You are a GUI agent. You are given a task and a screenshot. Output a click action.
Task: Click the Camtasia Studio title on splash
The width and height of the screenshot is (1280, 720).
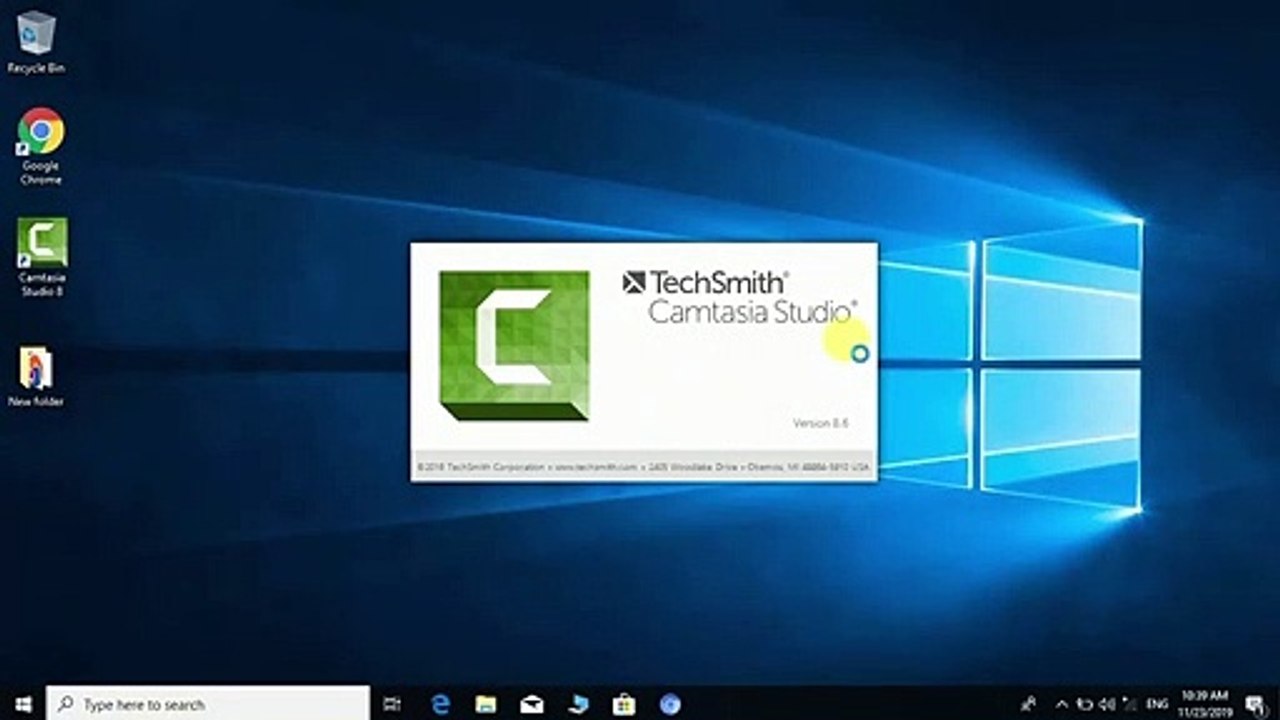coord(752,311)
